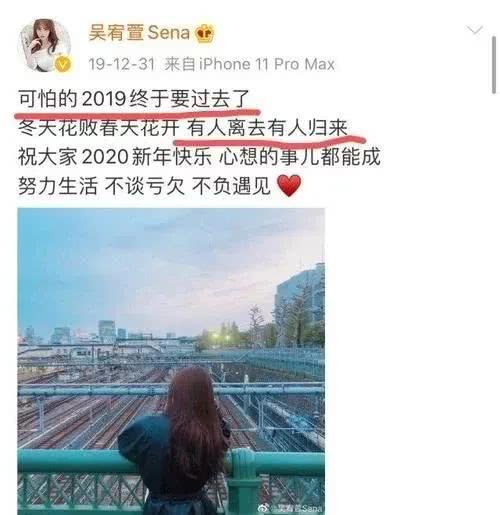This screenshot has height=515, width=500.
Task: Tap the red heart emoji
Action: (x=289, y=186)
